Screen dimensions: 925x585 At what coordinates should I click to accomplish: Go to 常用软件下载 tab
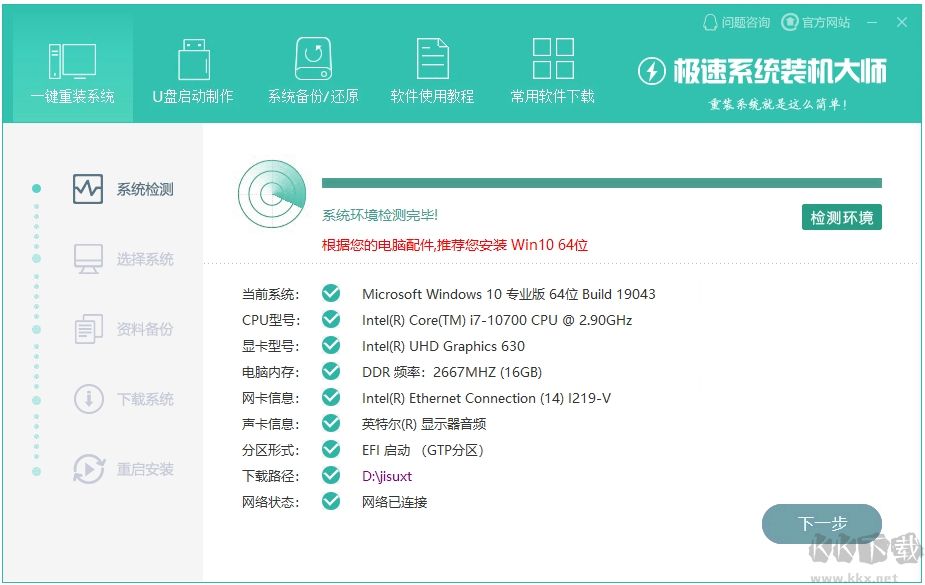coord(553,70)
